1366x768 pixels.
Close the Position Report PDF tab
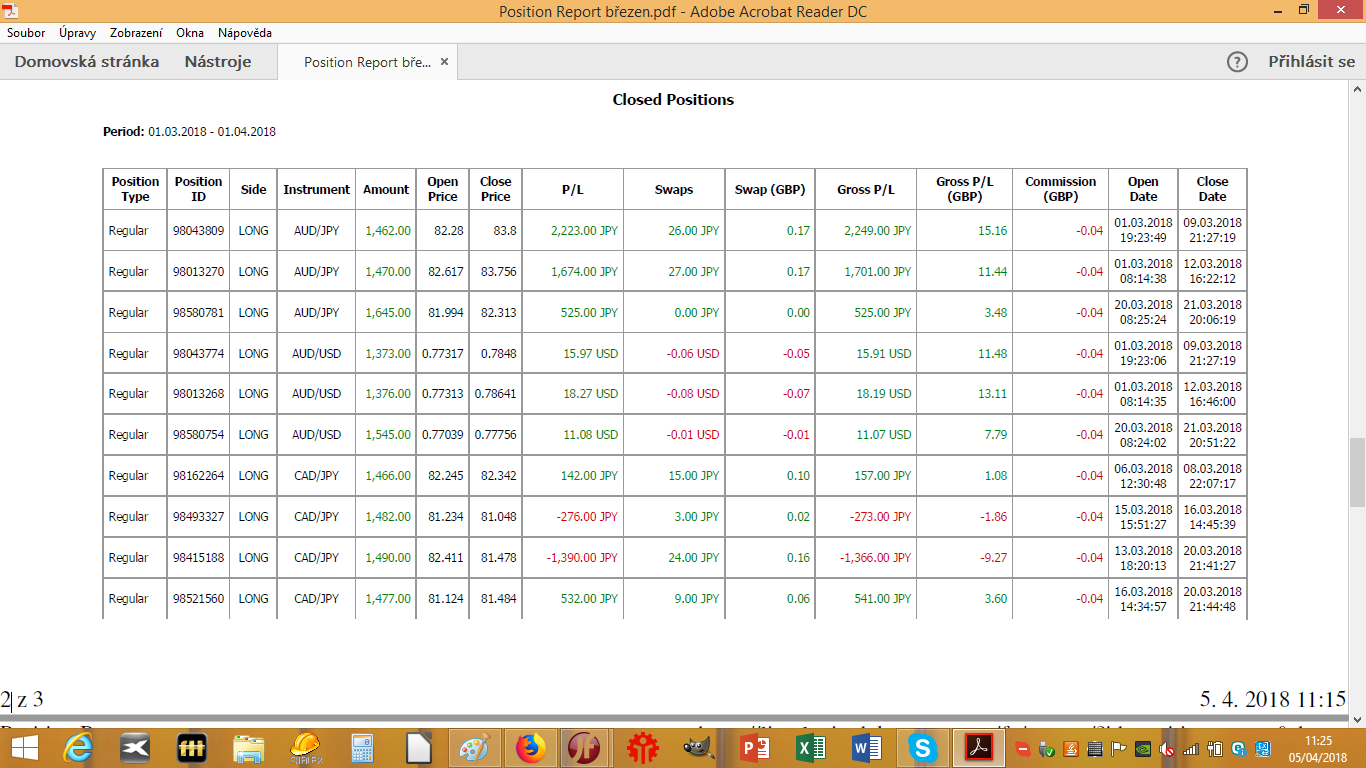(445, 62)
